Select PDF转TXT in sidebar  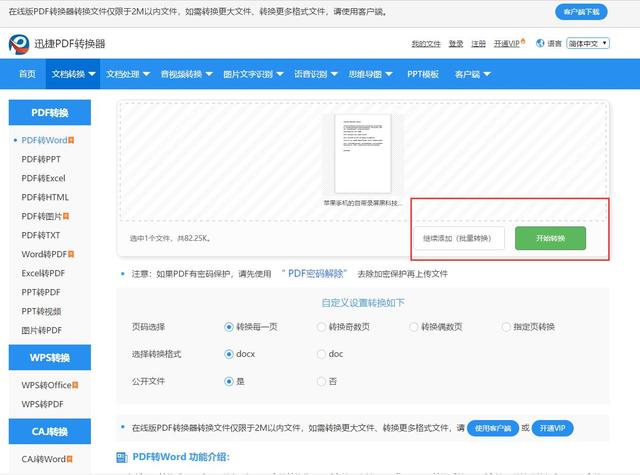[x=40, y=235]
